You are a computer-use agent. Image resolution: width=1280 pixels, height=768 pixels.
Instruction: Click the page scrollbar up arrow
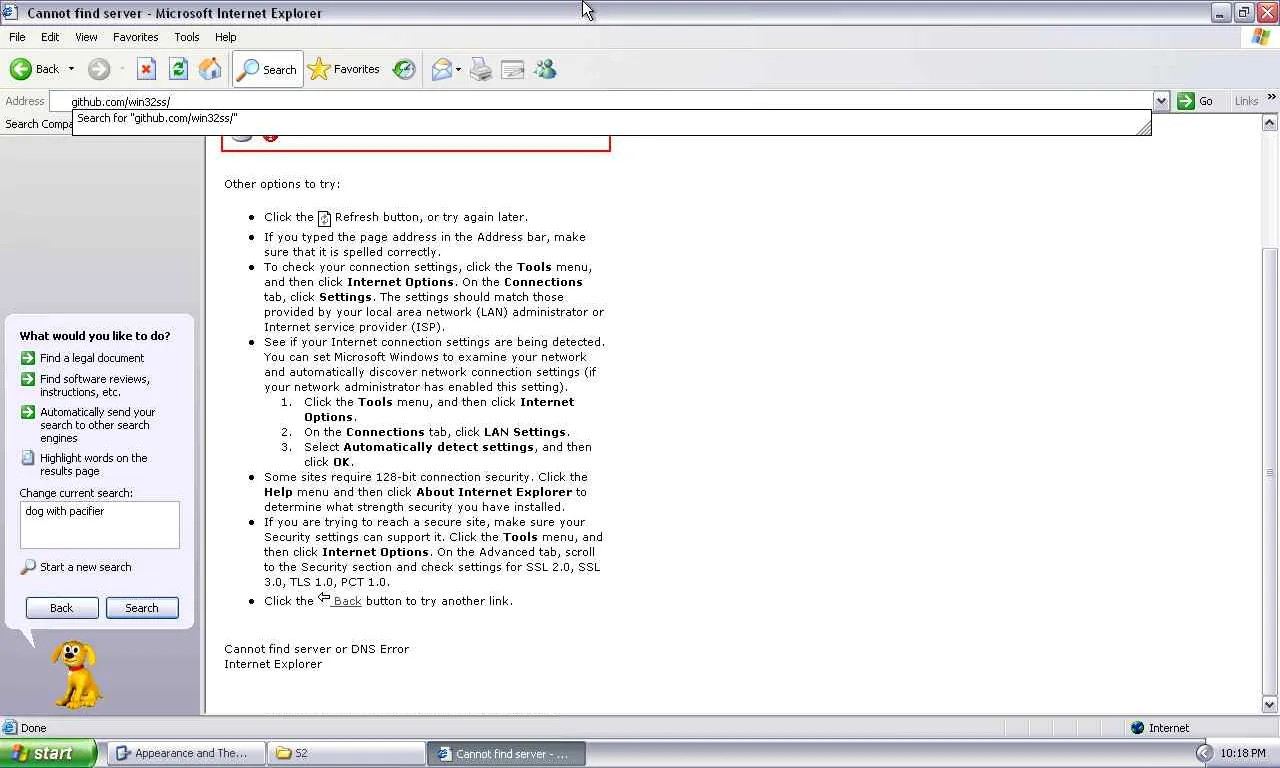tap(1270, 123)
